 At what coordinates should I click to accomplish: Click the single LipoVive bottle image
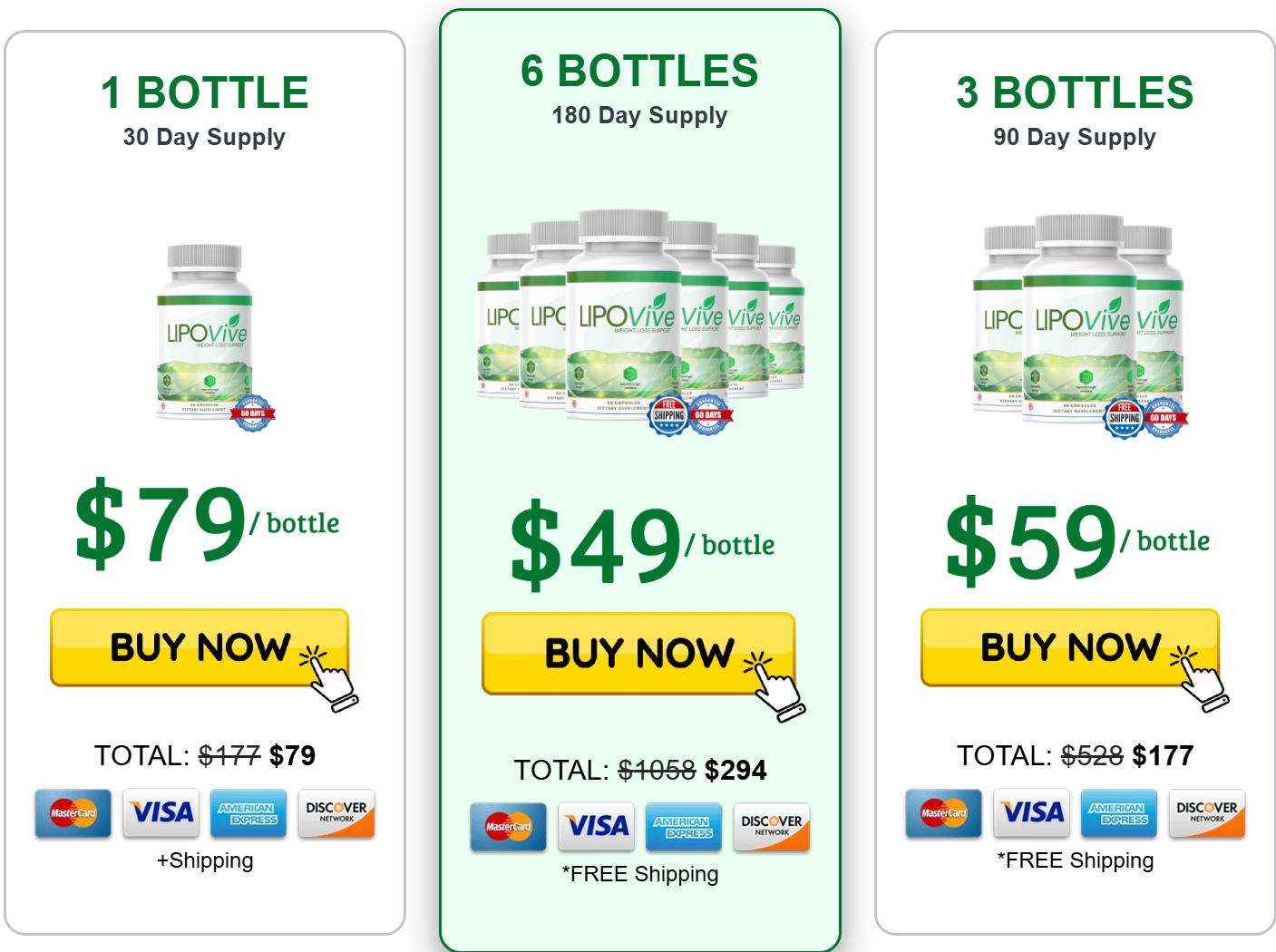pos(205,331)
